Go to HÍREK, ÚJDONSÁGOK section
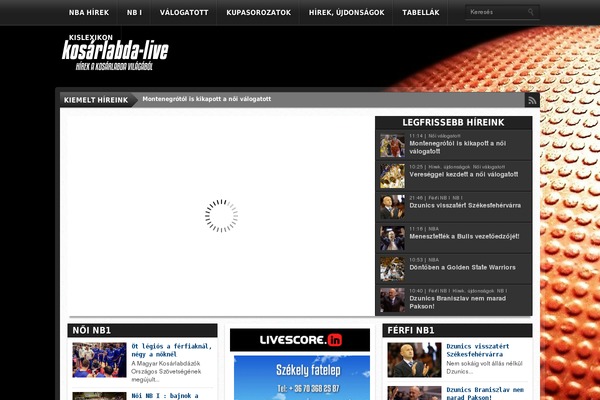This screenshot has width=600, height=400. coord(347,13)
